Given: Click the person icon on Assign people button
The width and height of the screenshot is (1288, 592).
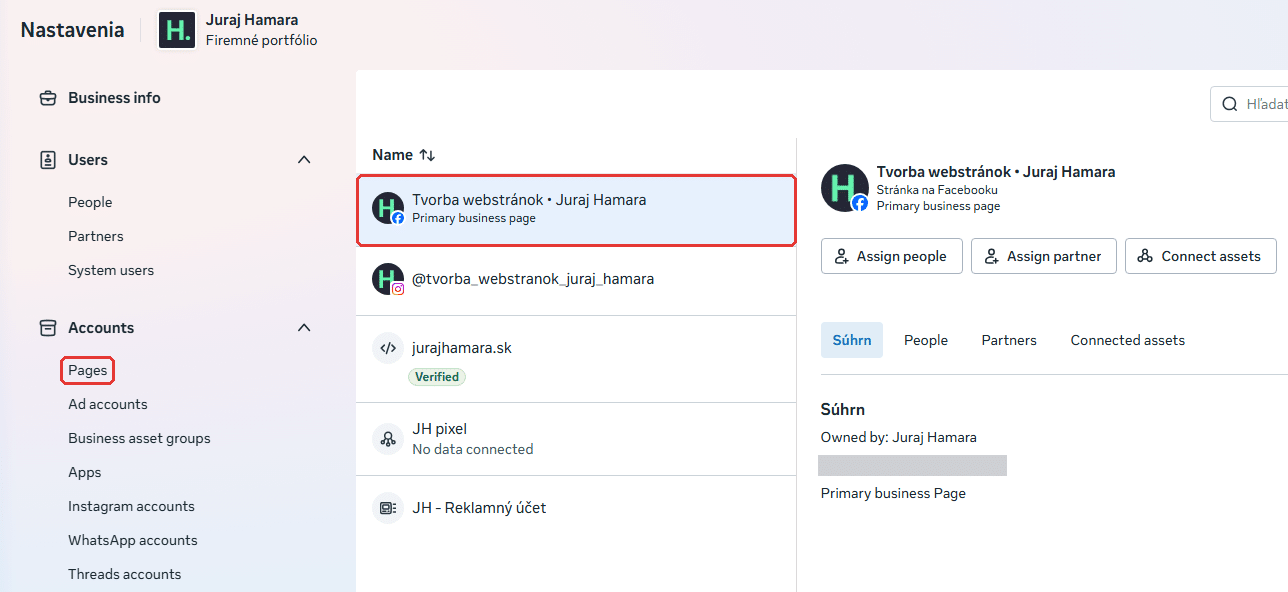Looking at the screenshot, I should click(x=842, y=256).
